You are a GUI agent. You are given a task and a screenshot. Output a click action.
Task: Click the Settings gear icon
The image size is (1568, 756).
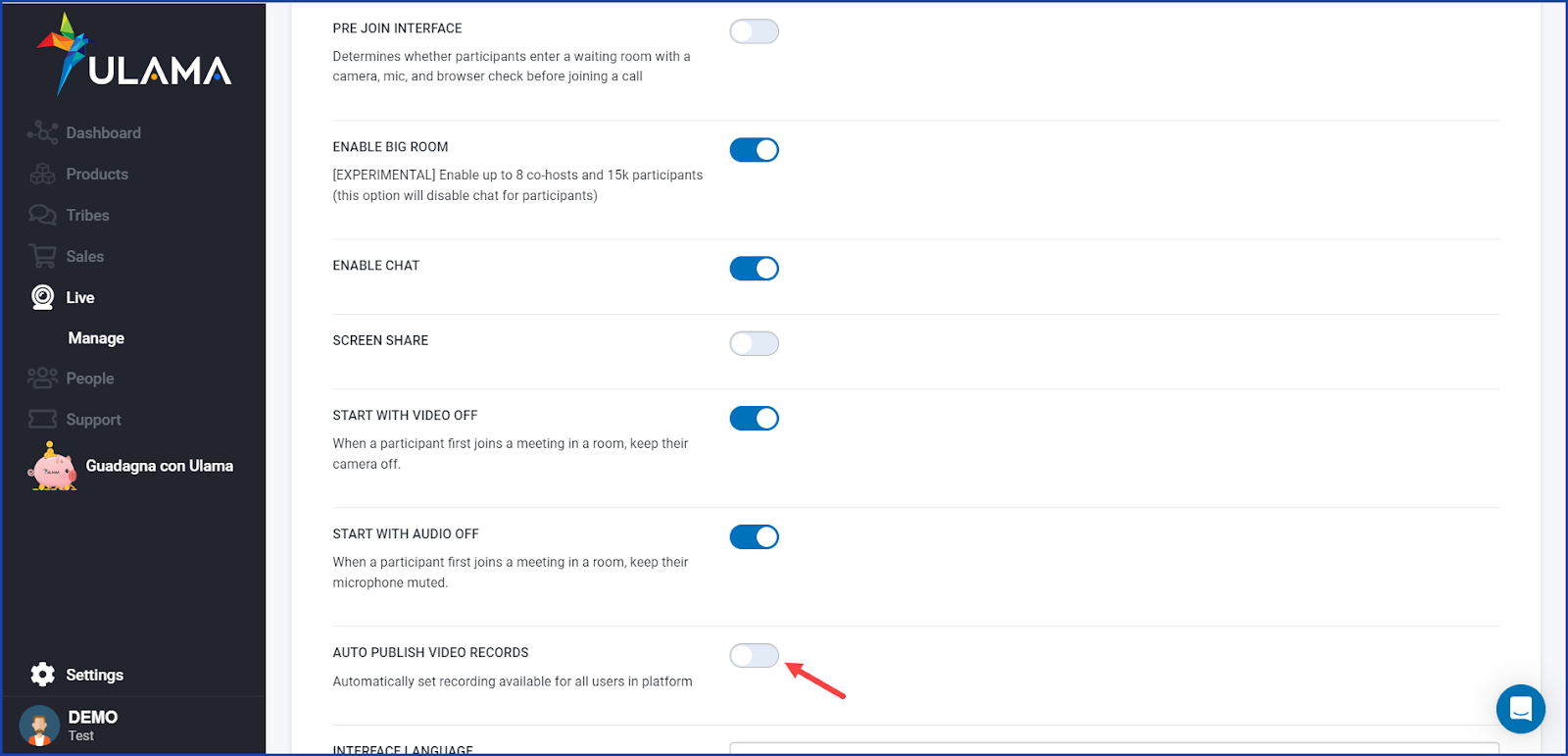[43, 675]
